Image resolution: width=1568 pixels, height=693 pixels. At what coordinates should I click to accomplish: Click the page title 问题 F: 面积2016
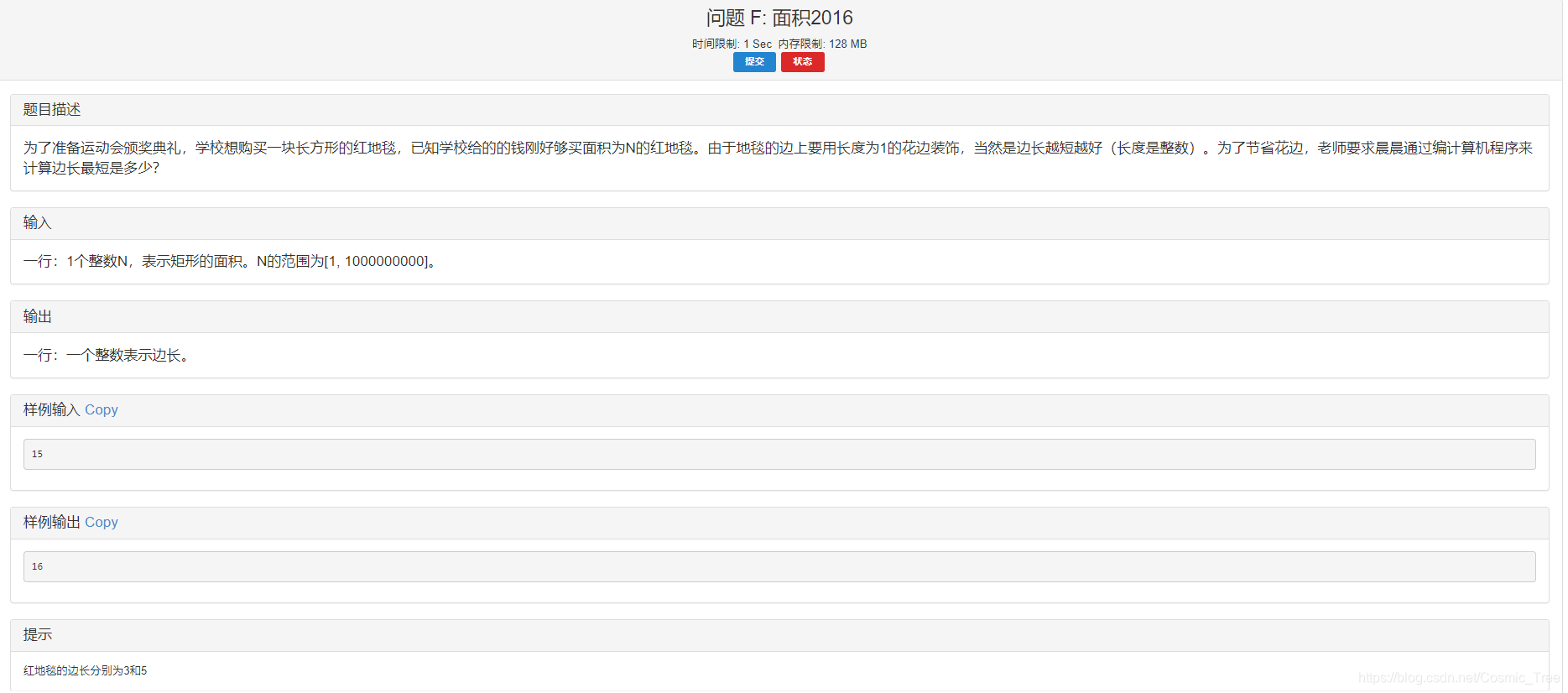pyautogui.click(x=779, y=18)
